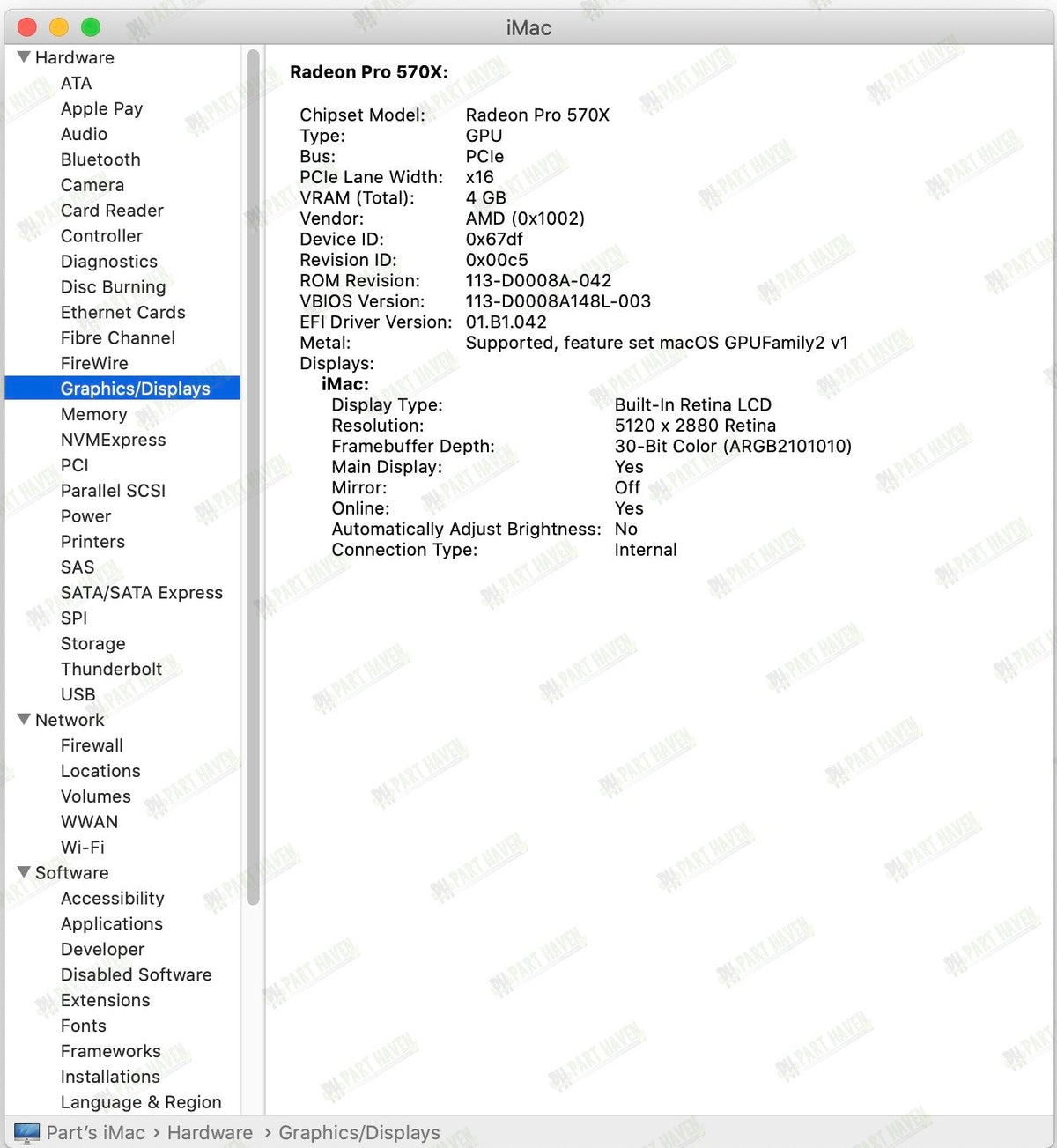The width and height of the screenshot is (1057, 1148).
Task: Open Locations under Network
Action: pyautogui.click(x=100, y=771)
